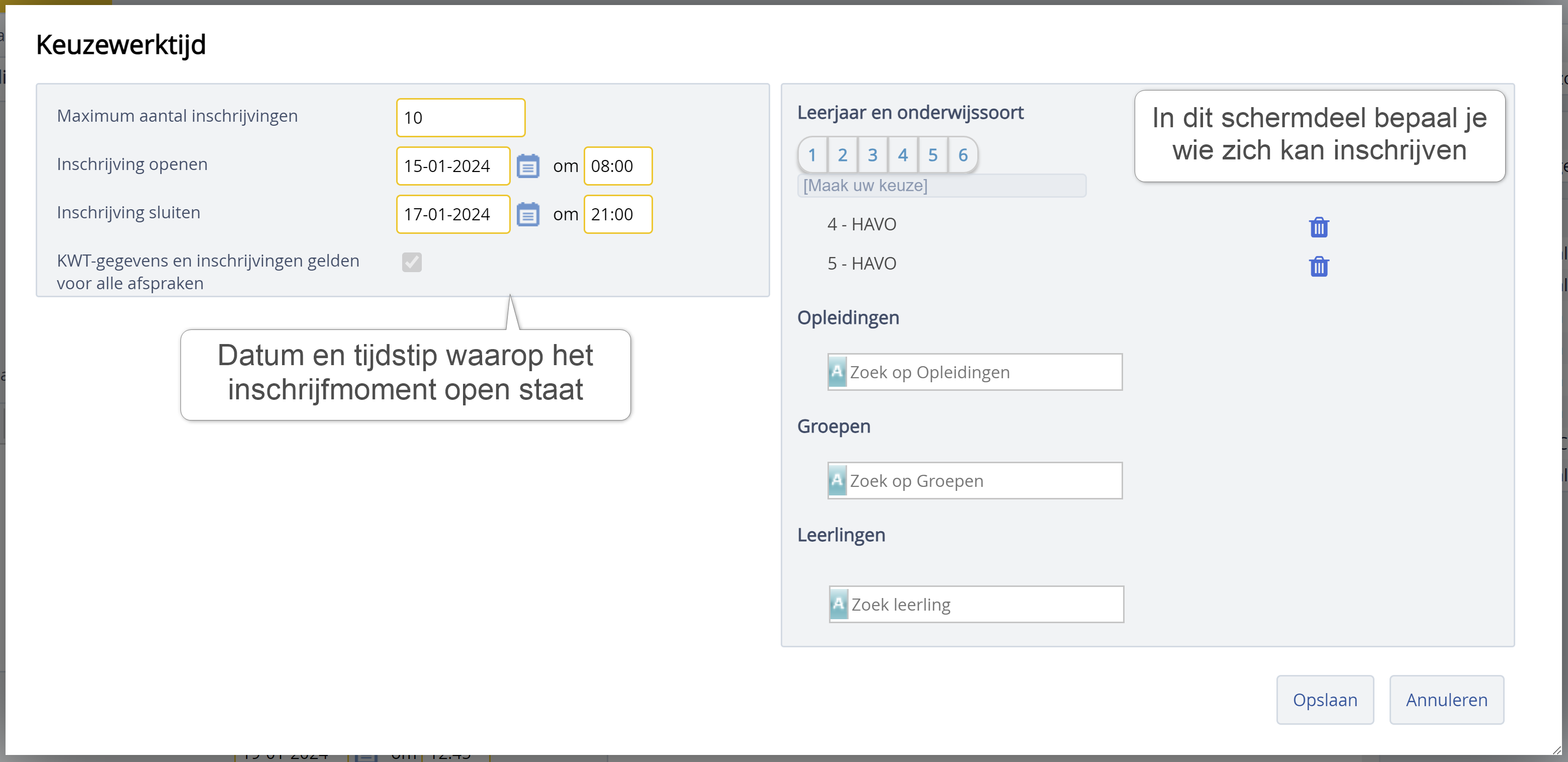Open calendar picker for Inschrijving sluiten date

[x=528, y=214]
